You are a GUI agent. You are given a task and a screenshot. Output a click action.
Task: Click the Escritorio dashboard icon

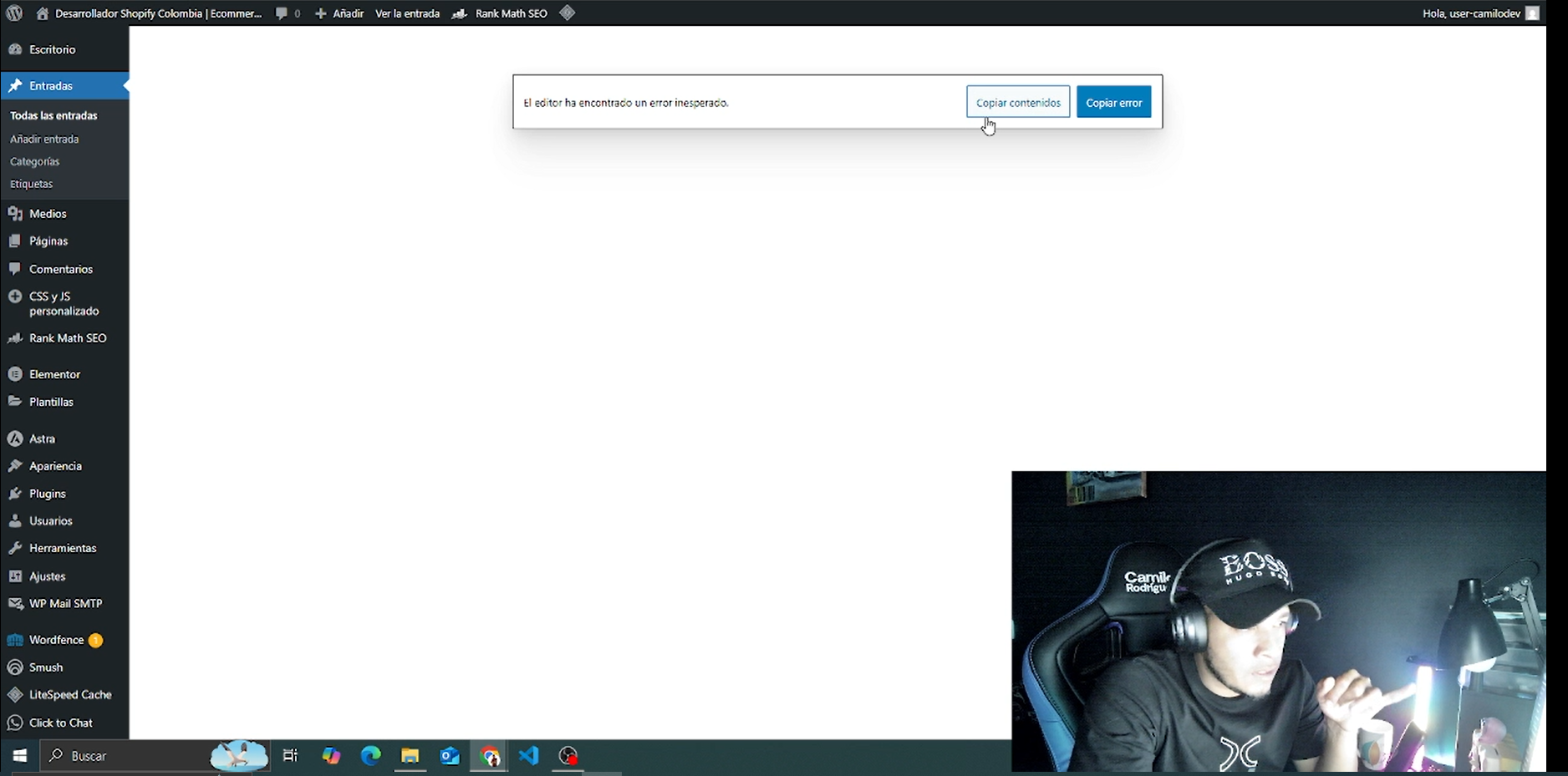[15, 49]
